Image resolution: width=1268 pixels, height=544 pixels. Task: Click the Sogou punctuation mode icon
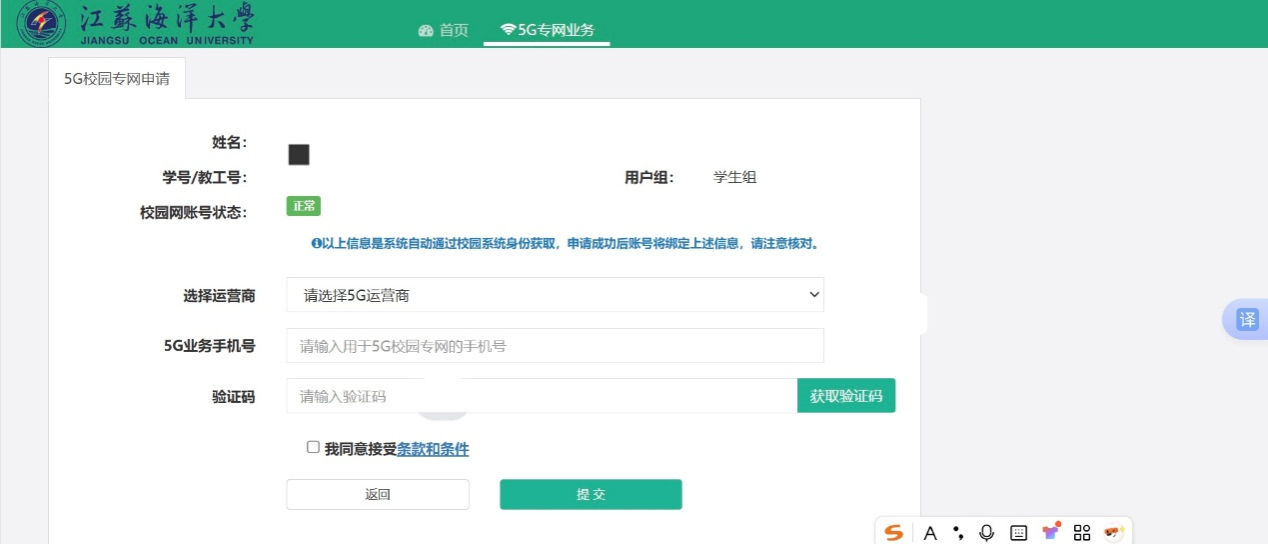pos(958,533)
